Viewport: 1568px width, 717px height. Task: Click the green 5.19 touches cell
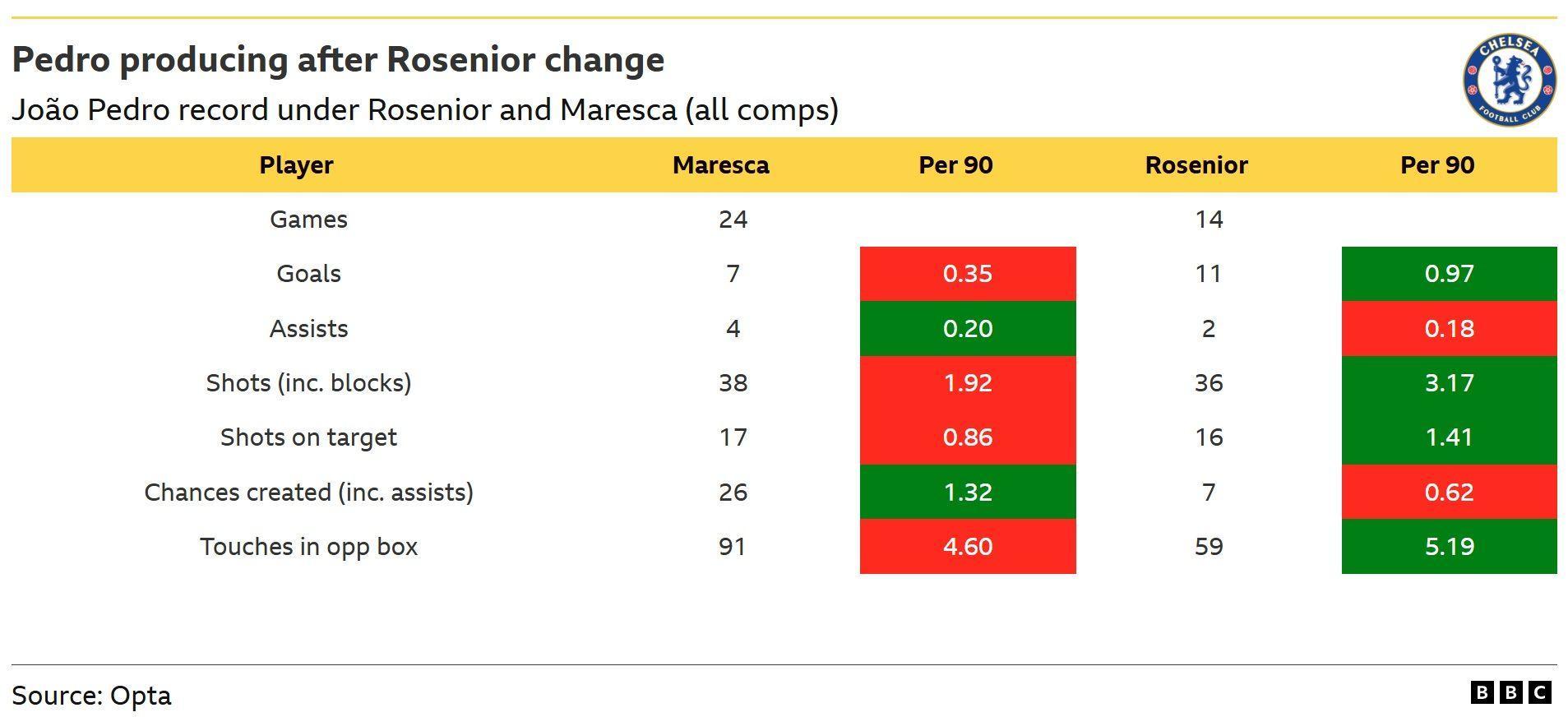coord(1449,547)
